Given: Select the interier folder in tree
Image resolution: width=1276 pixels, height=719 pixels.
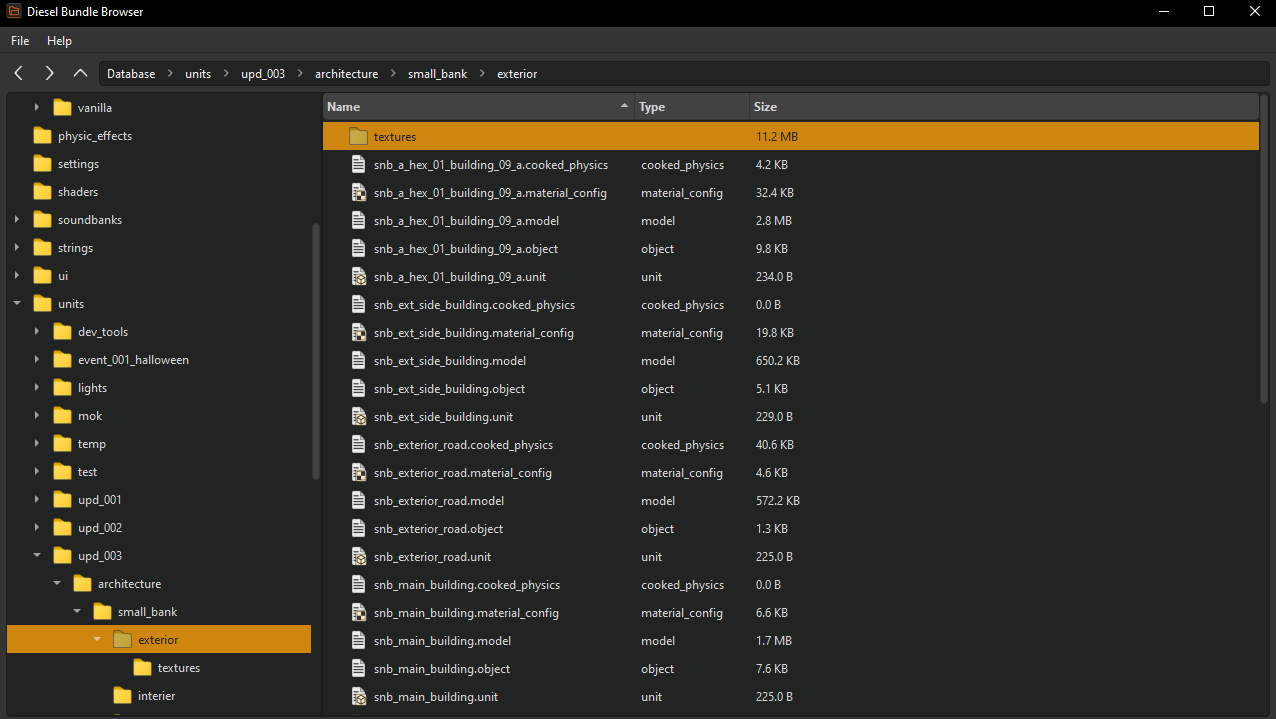Looking at the screenshot, I should pyautogui.click(x=156, y=696).
